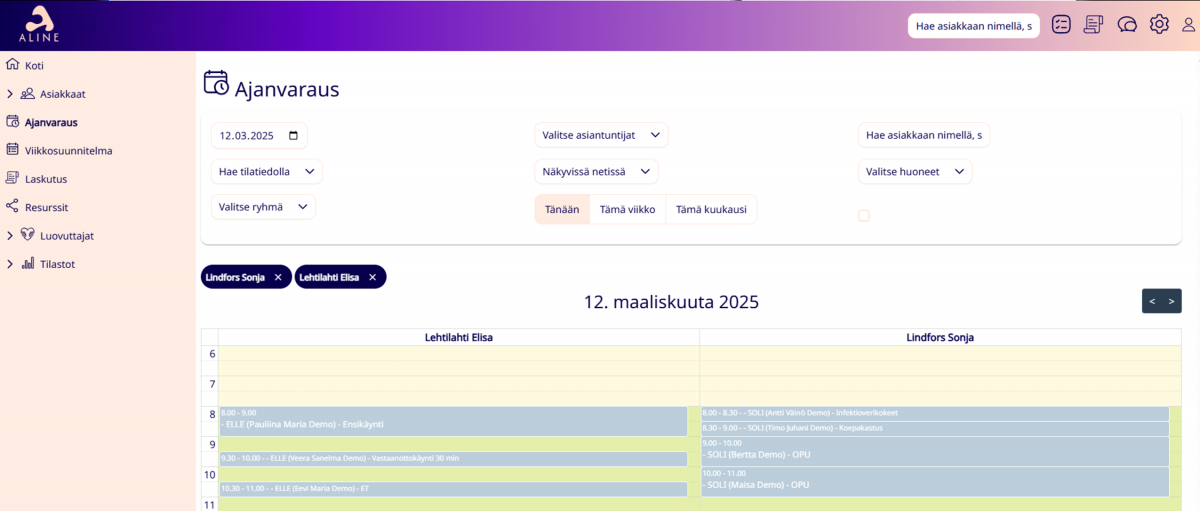Open the Valitse asiantuntijat dropdown
Image resolution: width=1200 pixels, height=511 pixels.
tap(601, 135)
